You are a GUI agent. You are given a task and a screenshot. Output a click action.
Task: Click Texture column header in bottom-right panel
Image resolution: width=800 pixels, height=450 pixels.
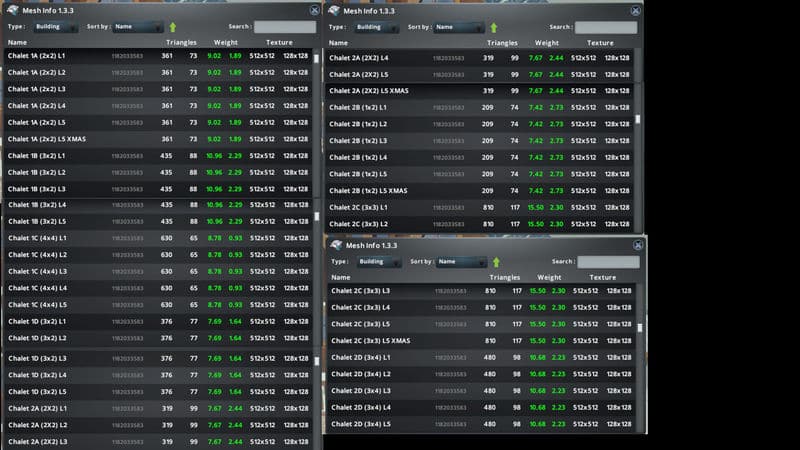[x=603, y=277]
